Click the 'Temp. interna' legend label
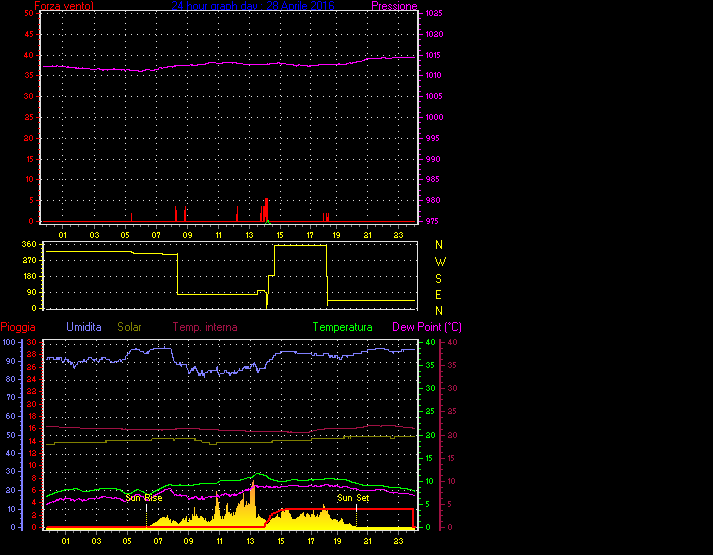 [x=205, y=327]
